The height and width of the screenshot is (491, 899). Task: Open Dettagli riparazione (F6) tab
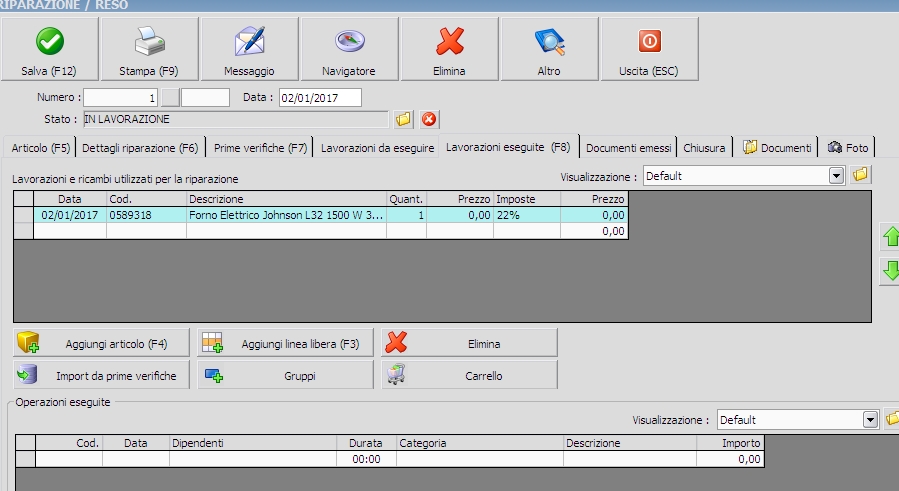[x=140, y=147]
